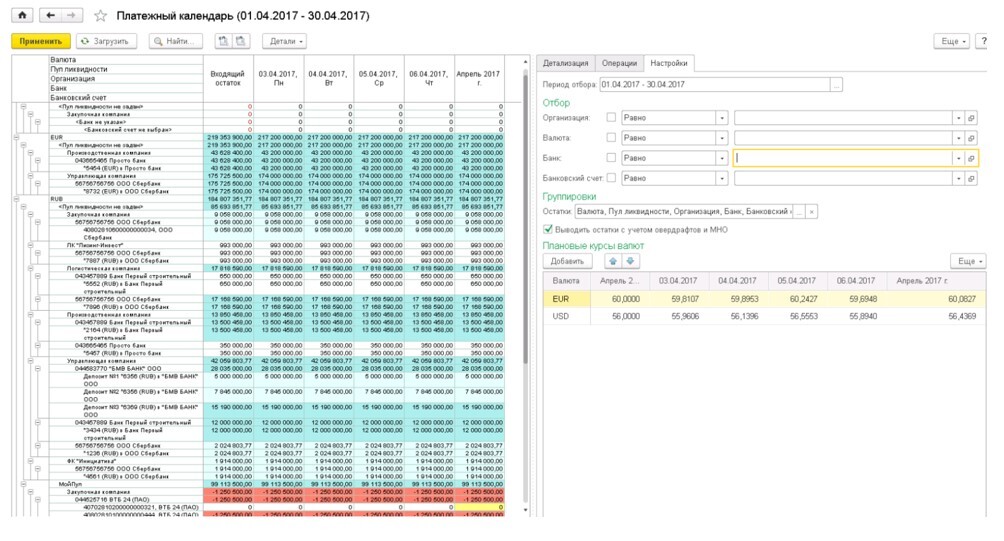Open the Операции tab

[619, 63]
